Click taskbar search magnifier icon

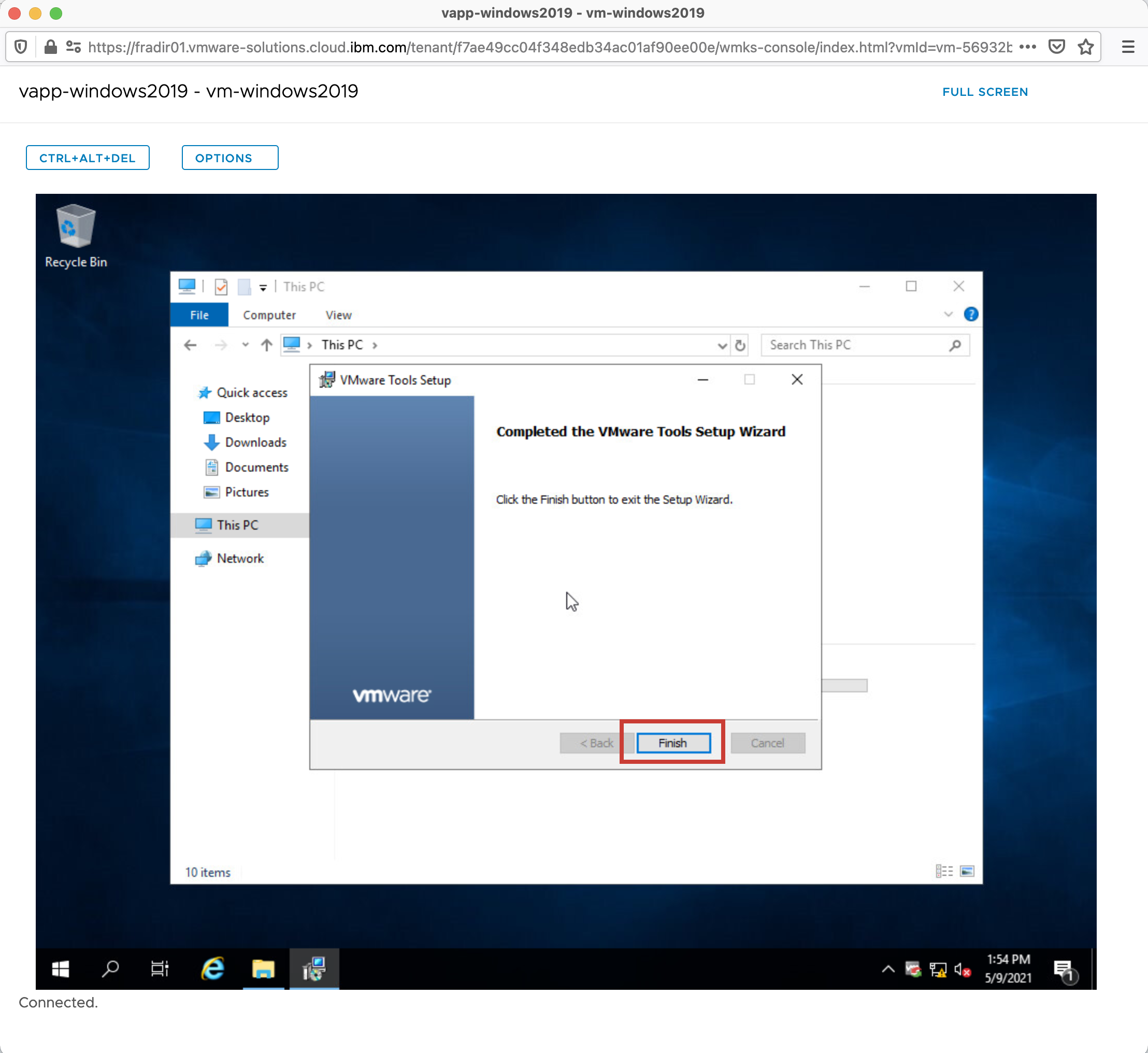point(110,969)
